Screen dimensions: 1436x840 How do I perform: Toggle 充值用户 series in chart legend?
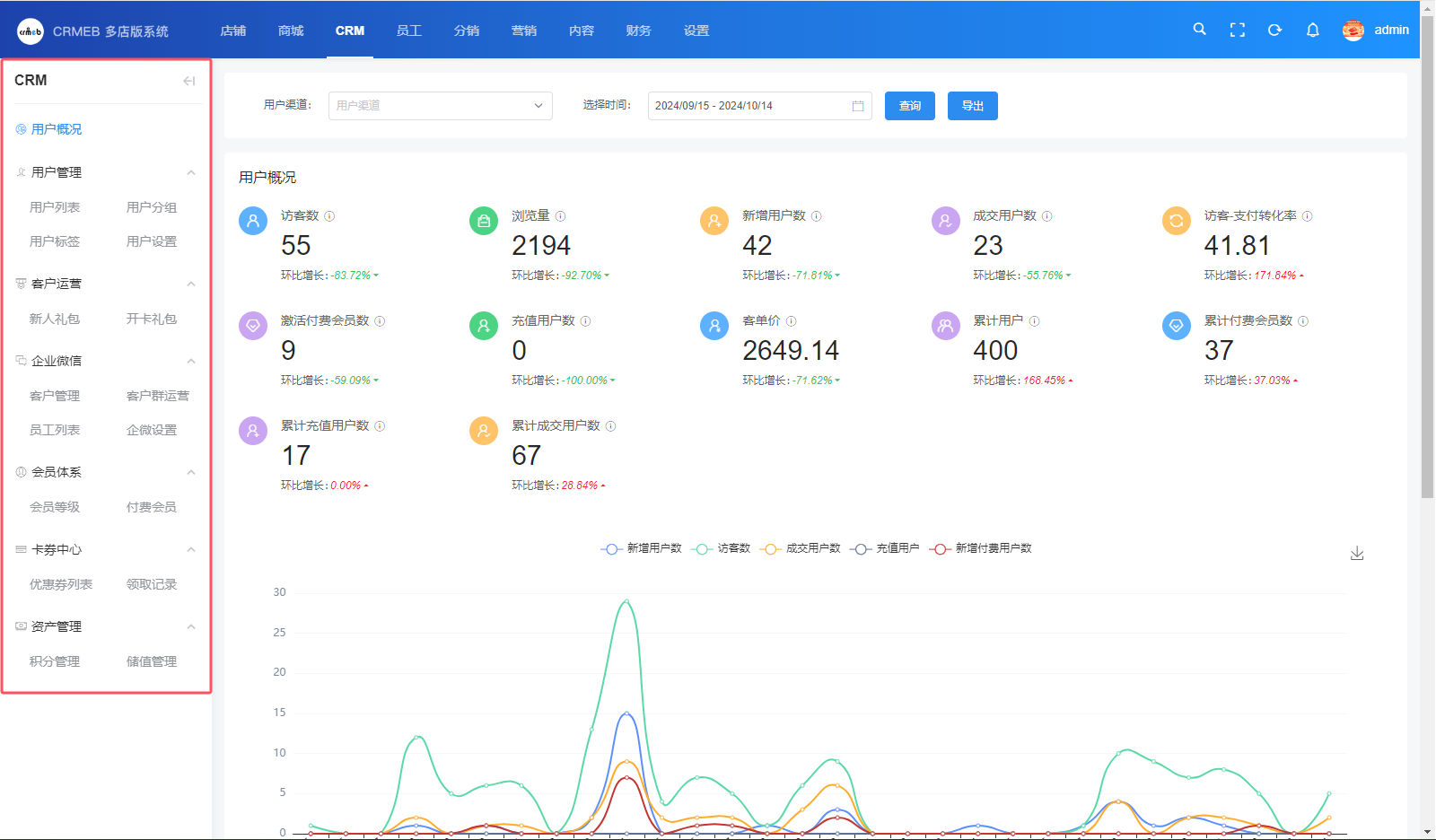point(885,548)
